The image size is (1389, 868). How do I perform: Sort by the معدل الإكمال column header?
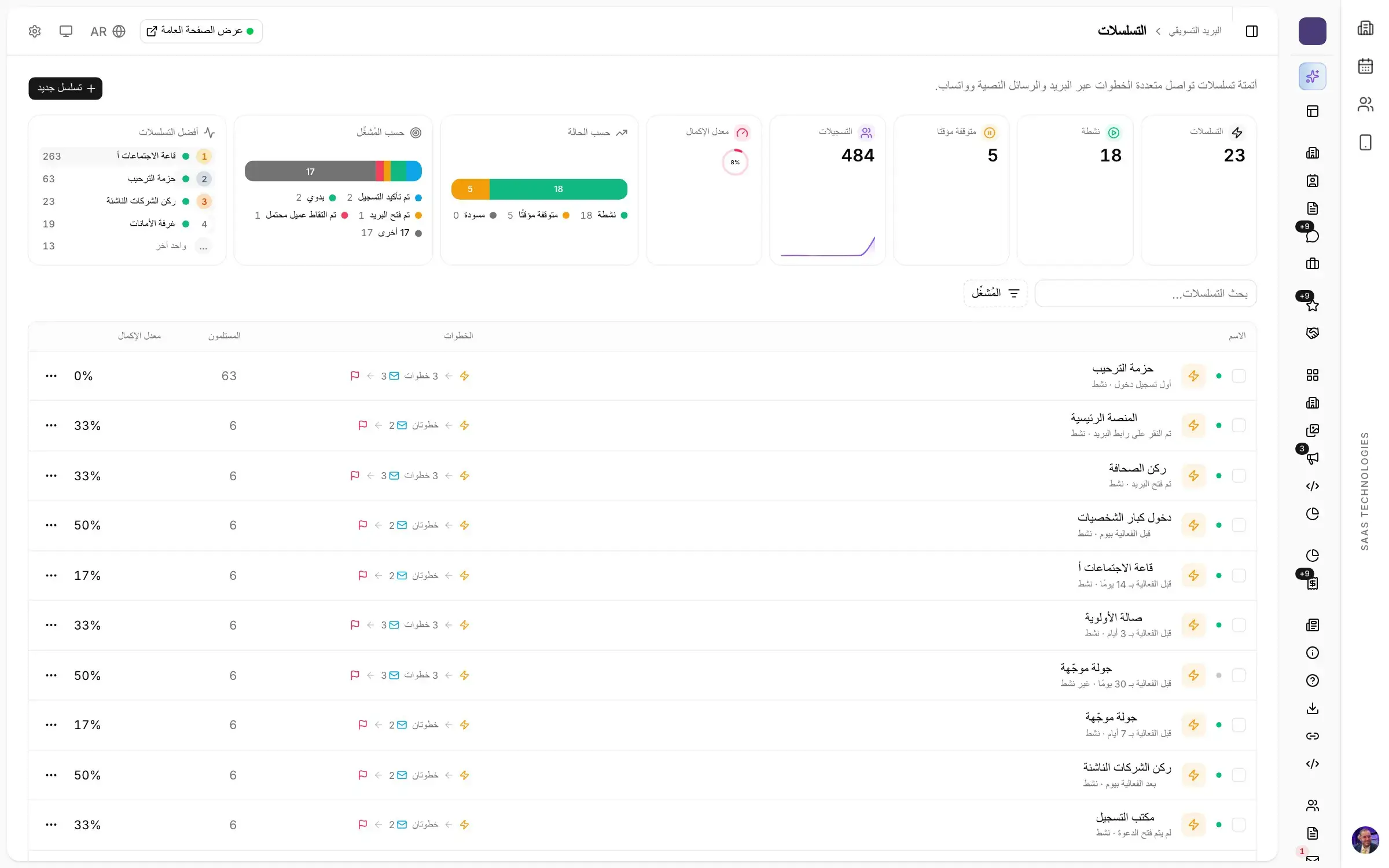[139, 336]
